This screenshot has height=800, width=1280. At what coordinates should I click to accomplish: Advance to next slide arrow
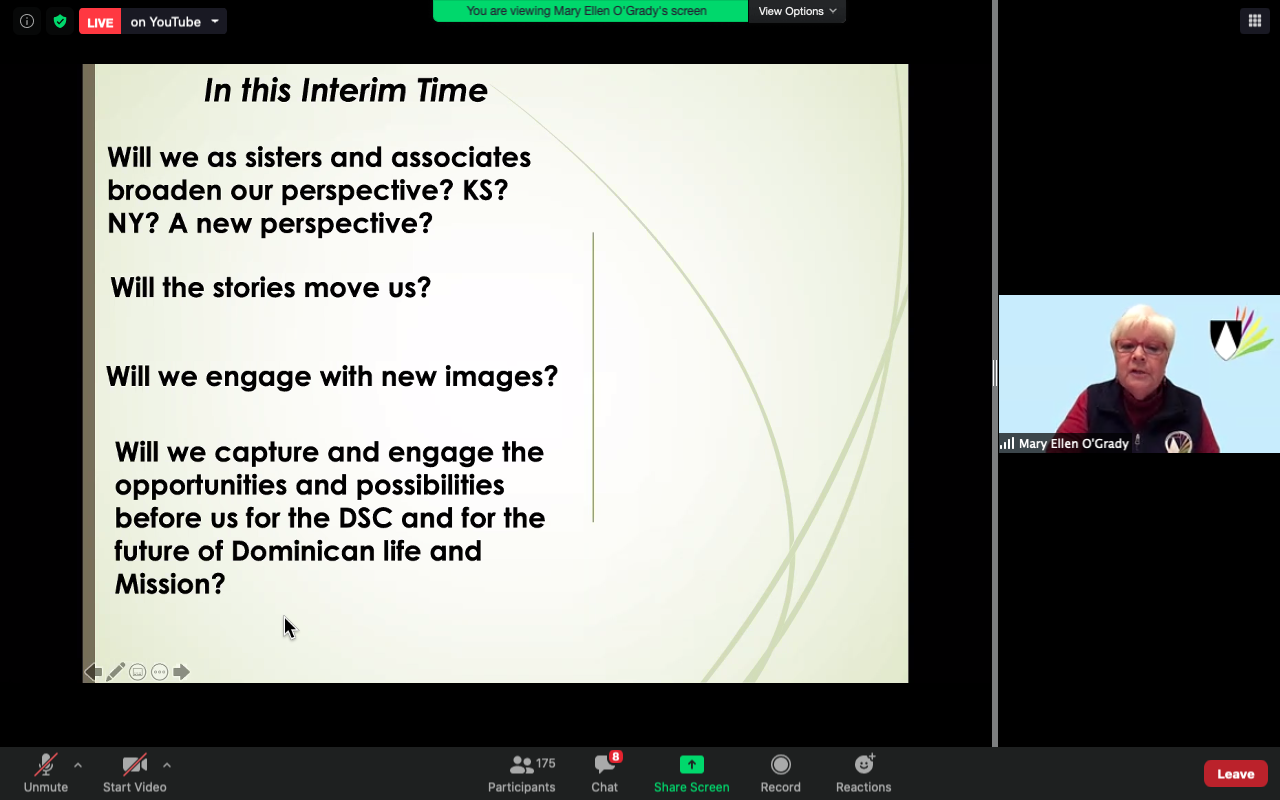pos(181,672)
